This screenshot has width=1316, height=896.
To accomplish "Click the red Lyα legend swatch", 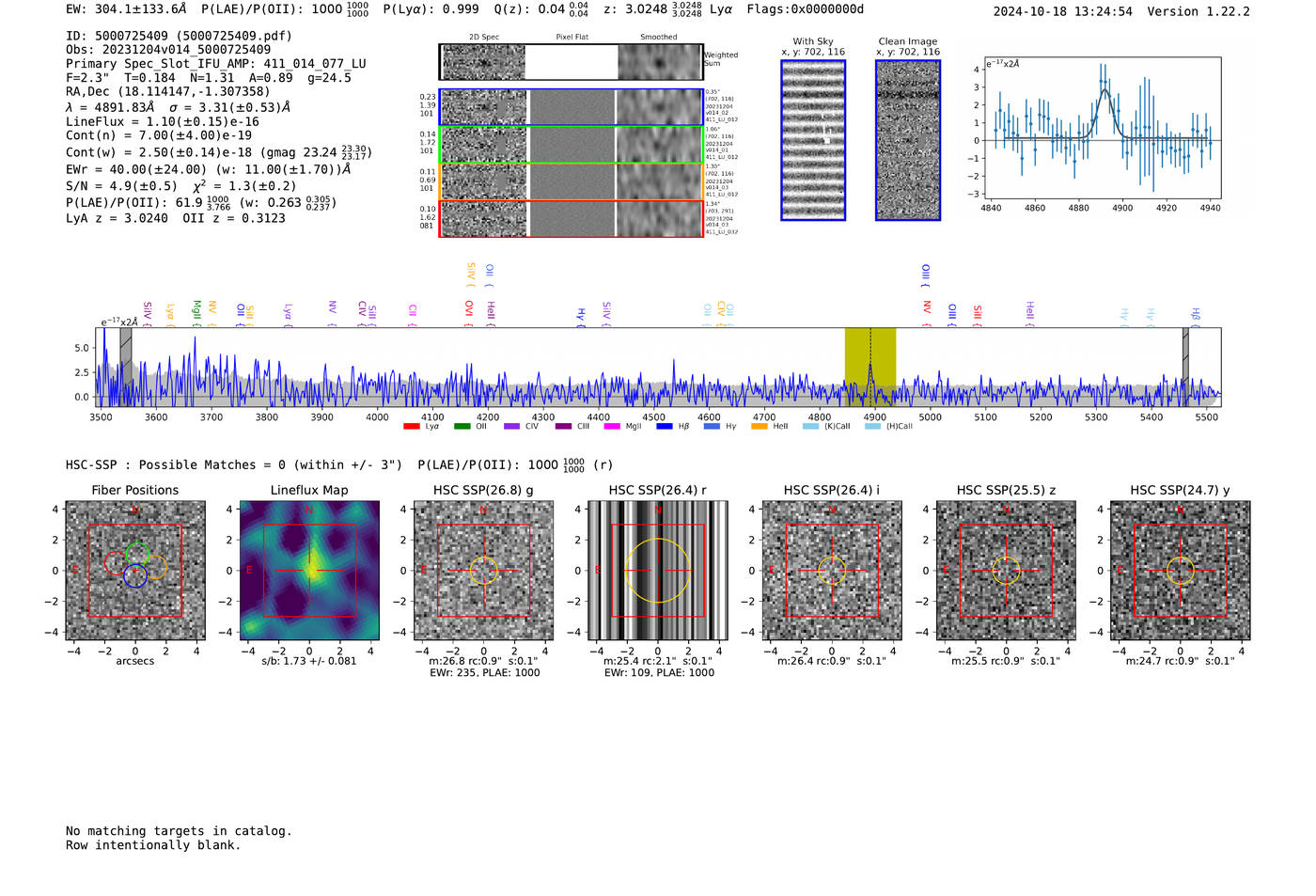I will click(x=411, y=427).
